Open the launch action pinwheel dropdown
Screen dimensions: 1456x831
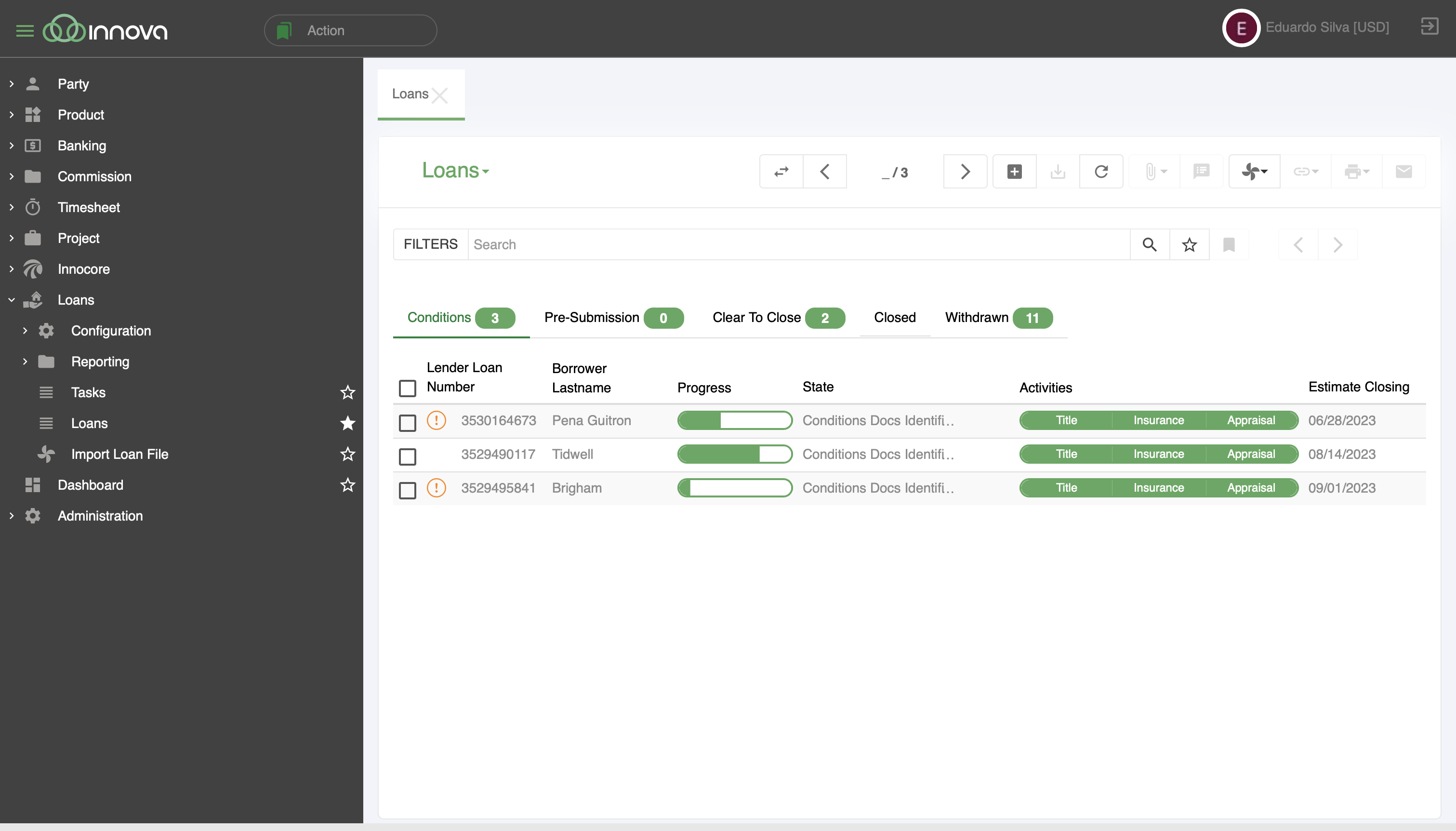pyautogui.click(x=1254, y=171)
